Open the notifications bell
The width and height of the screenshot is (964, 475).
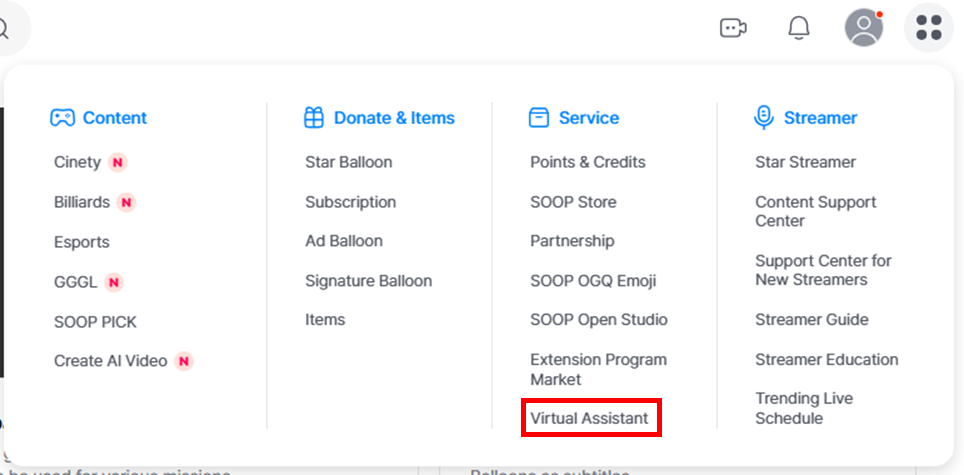(798, 28)
